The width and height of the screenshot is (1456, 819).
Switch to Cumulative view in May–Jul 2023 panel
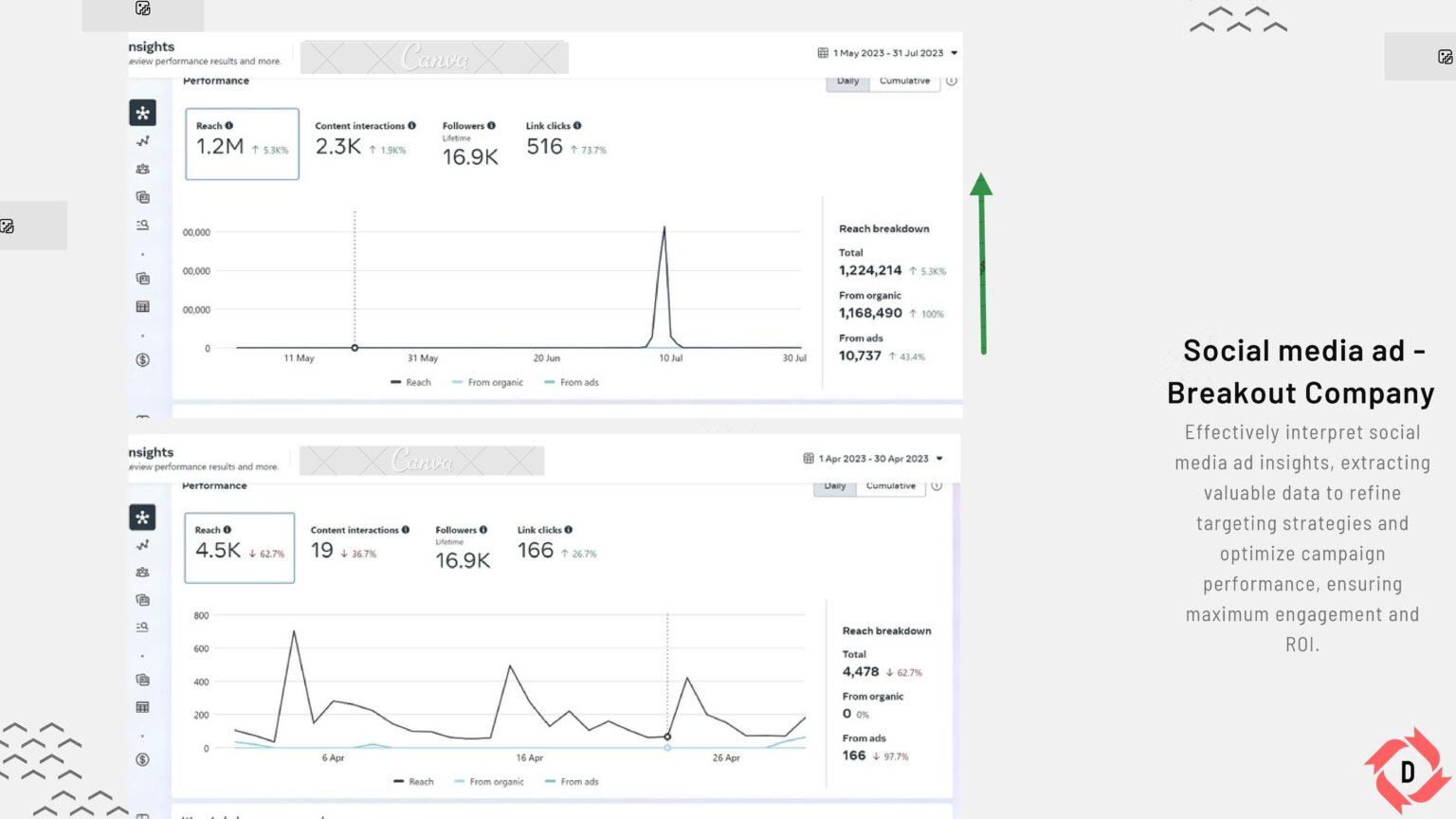coord(904,82)
